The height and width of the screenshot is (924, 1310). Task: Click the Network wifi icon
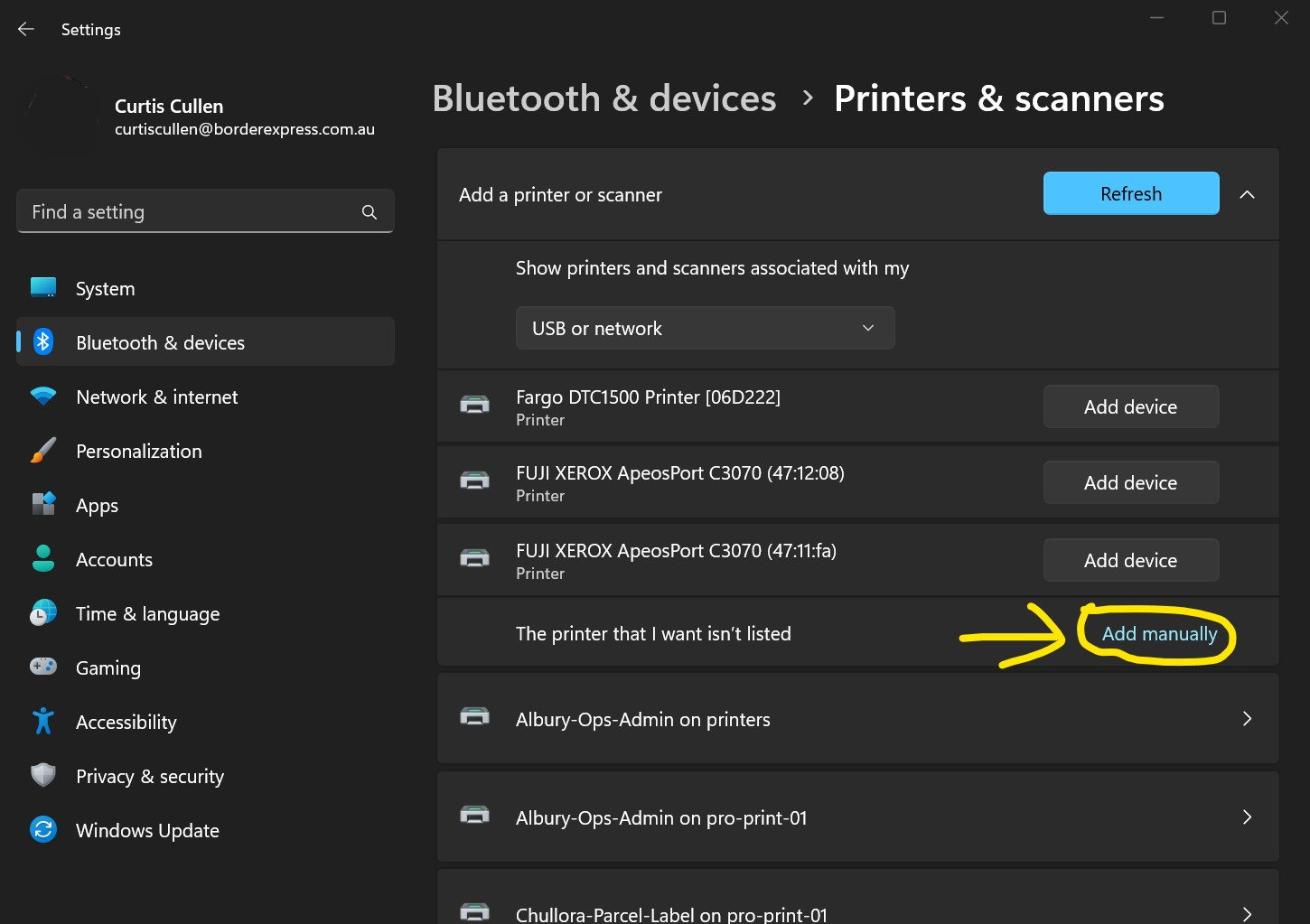pos(43,397)
